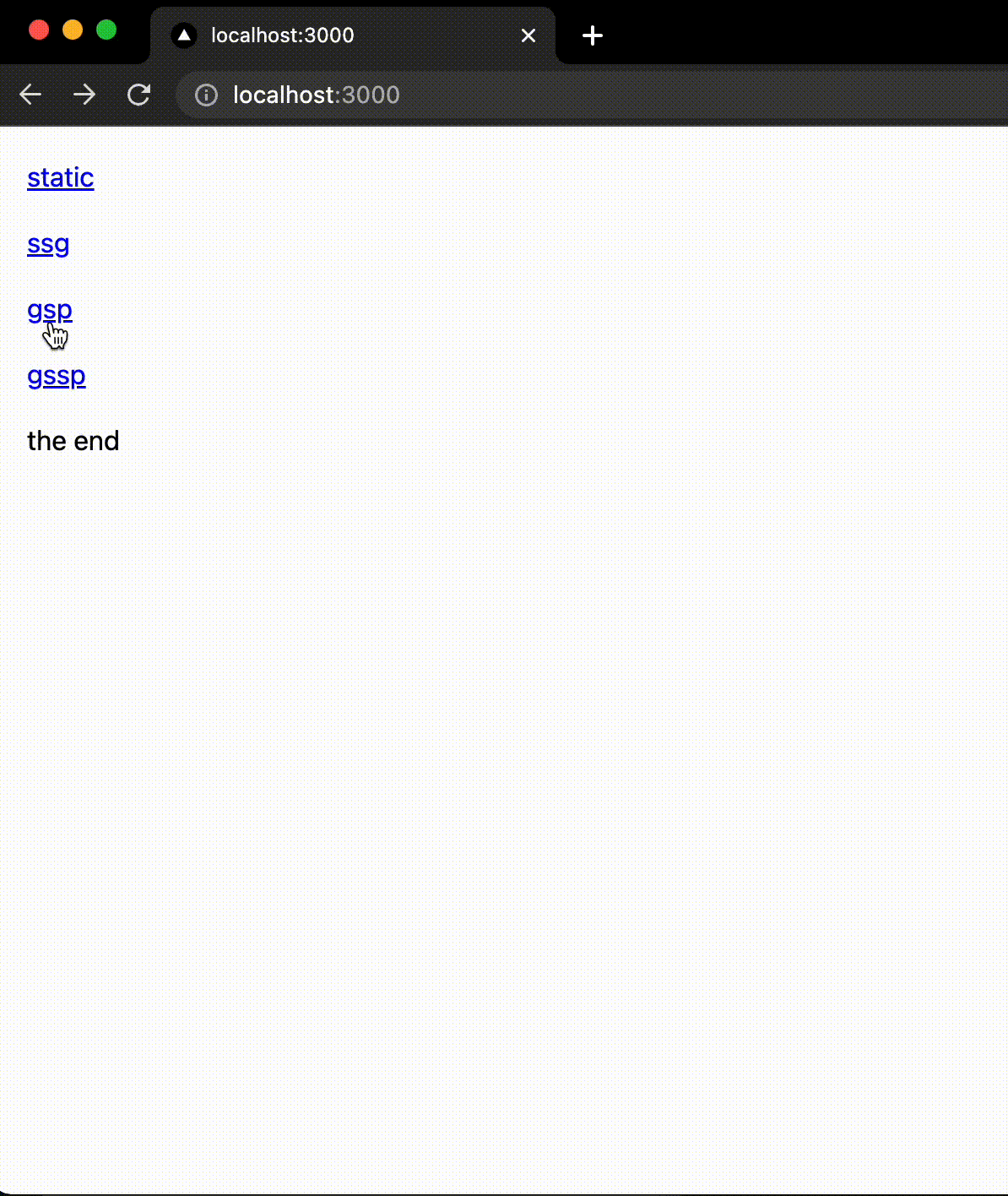This screenshot has width=1008, height=1196.
Task: Open the static link
Action: 61,177
